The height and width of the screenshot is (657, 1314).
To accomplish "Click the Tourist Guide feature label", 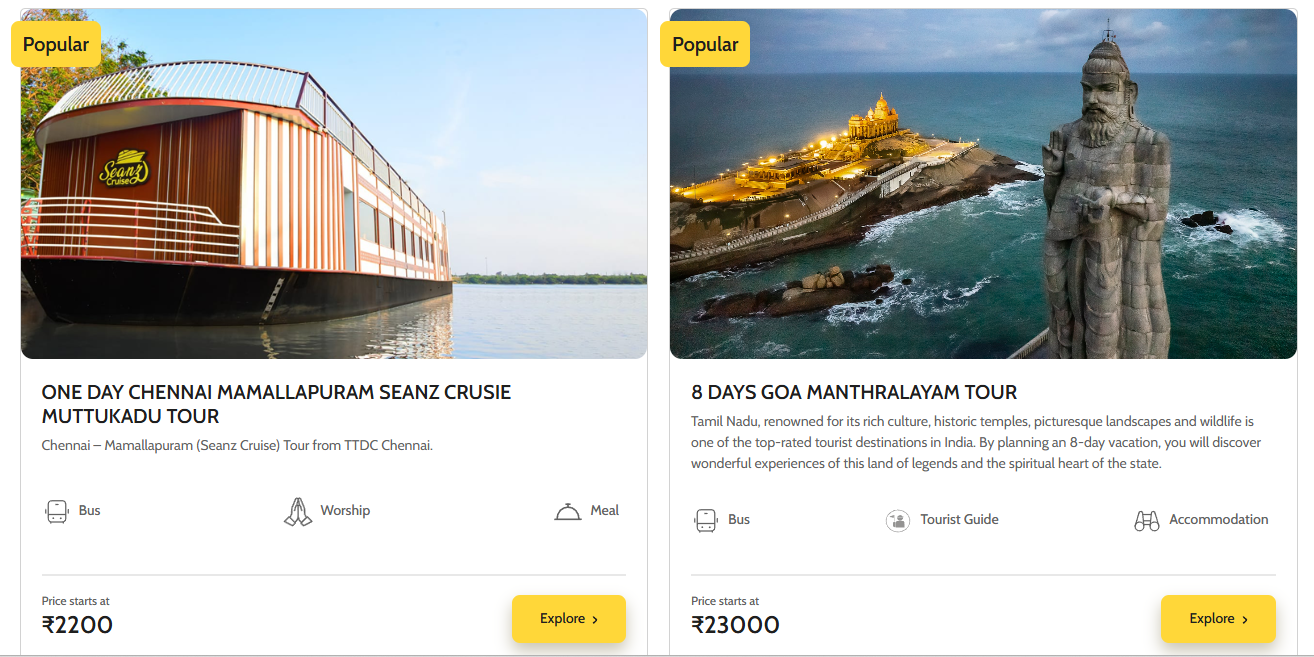I will 959,520.
